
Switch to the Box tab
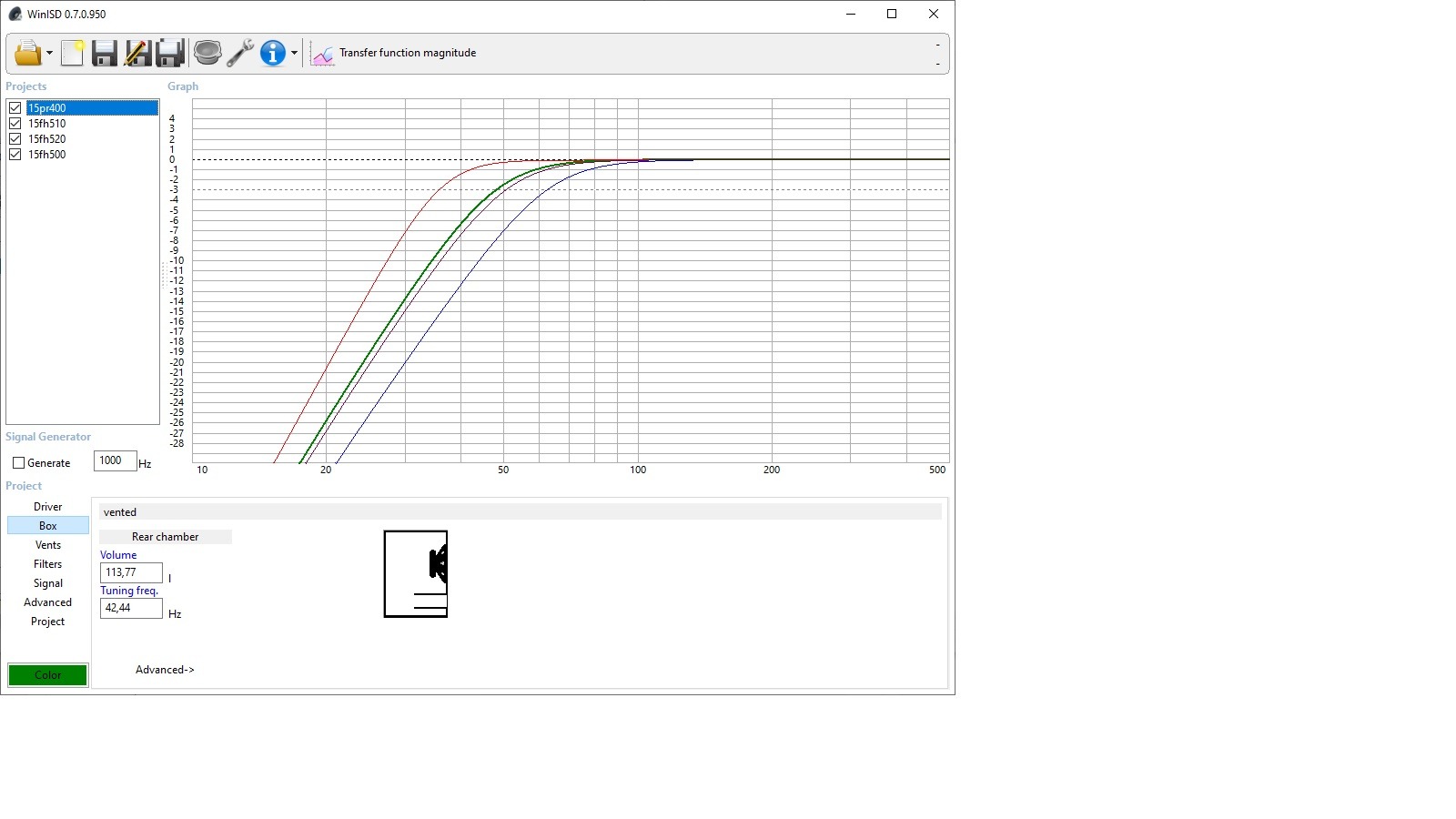click(48, 526)
